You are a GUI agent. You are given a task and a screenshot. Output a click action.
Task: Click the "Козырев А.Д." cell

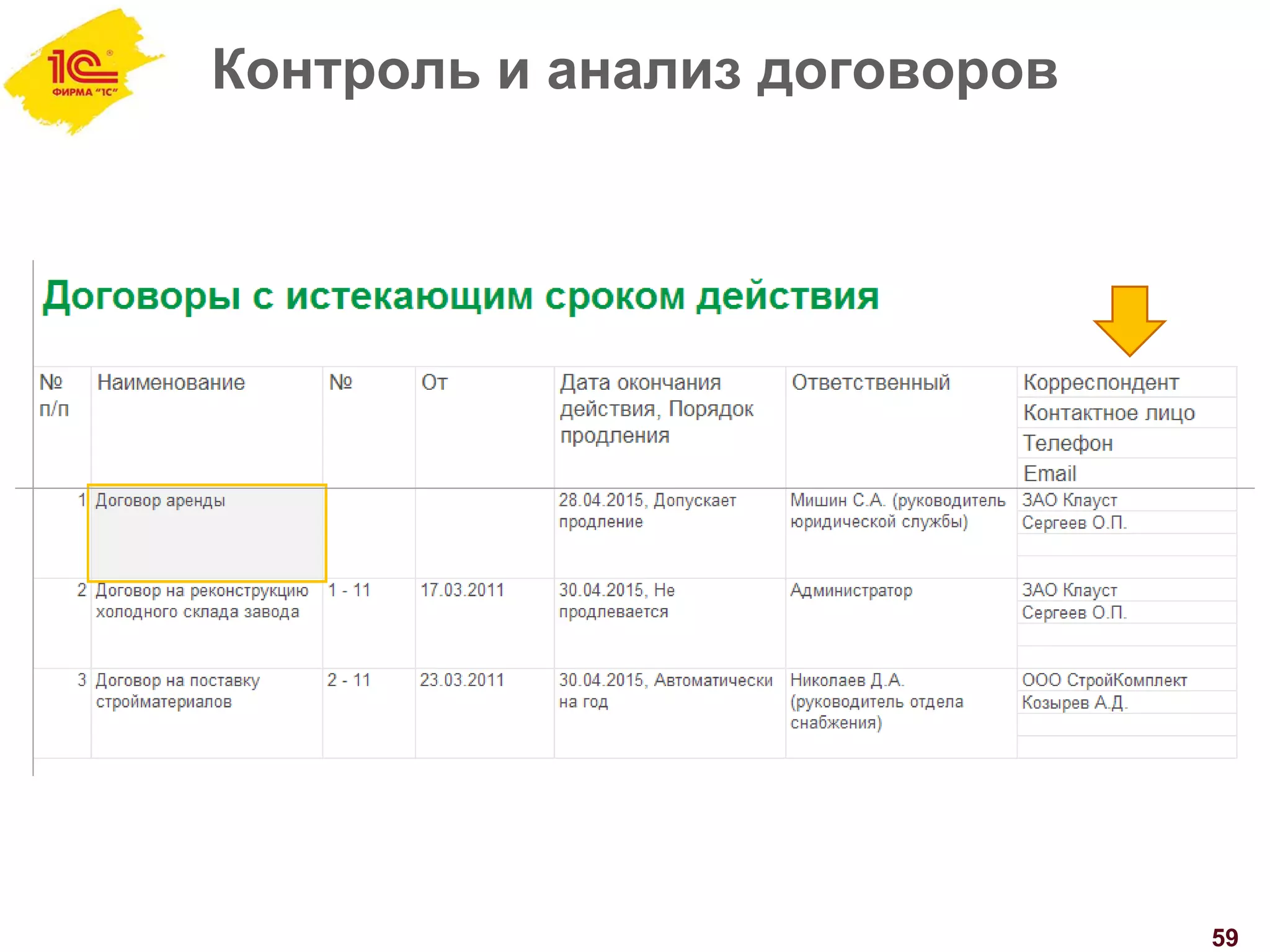point(1127,702)
